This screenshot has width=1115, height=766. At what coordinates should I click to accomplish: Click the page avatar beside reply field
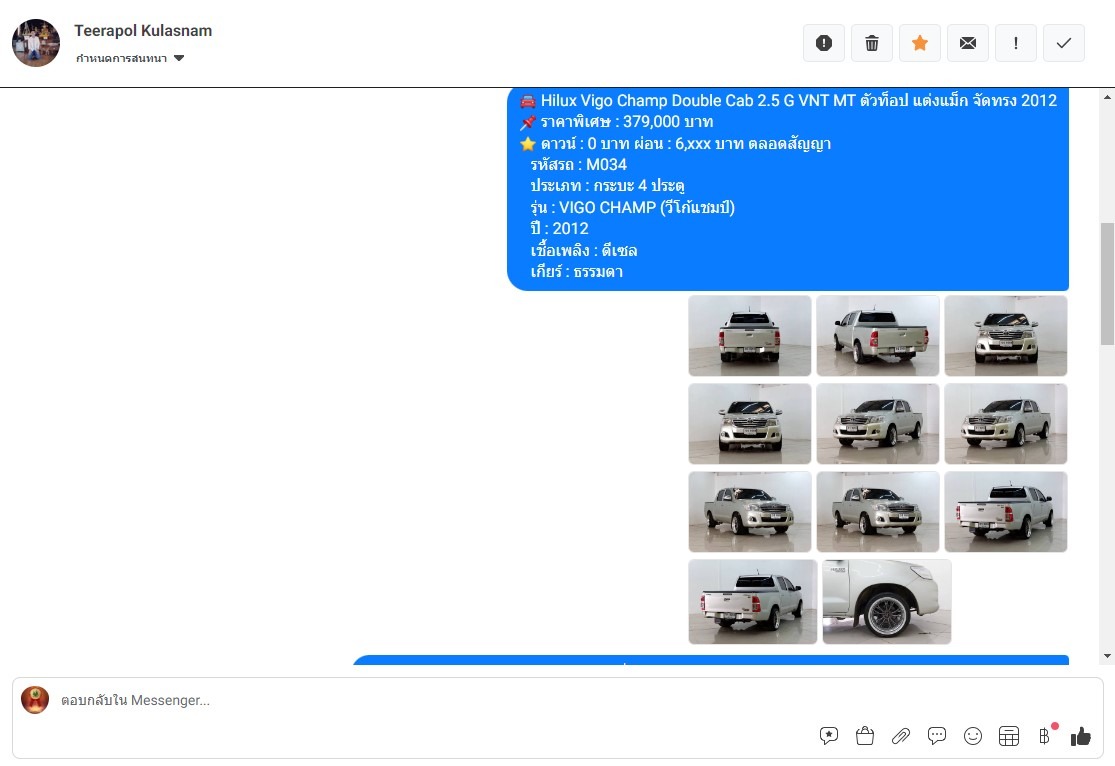click(35, 700)
